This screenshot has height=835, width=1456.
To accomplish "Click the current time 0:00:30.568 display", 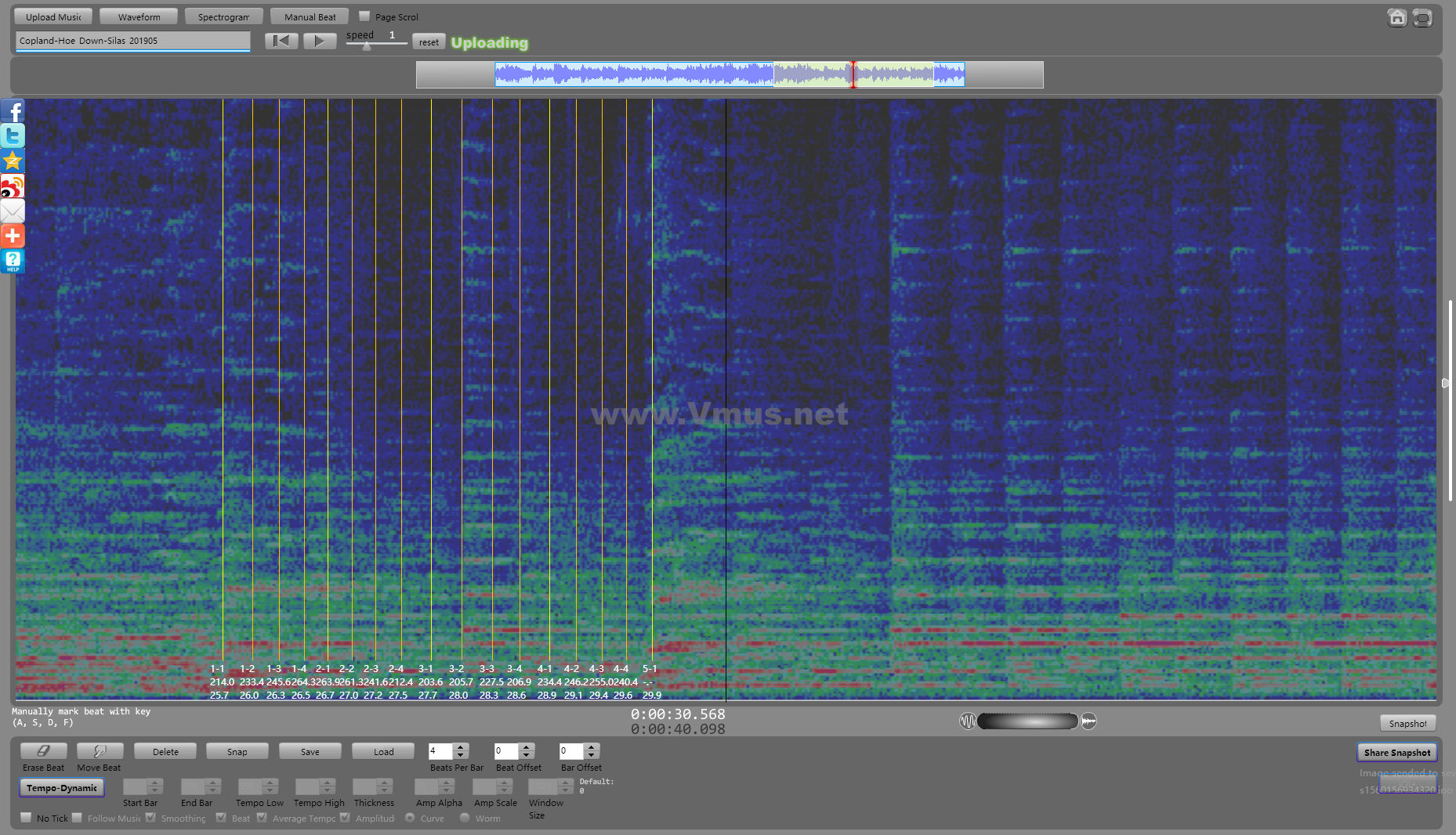I will coord(678,714).
